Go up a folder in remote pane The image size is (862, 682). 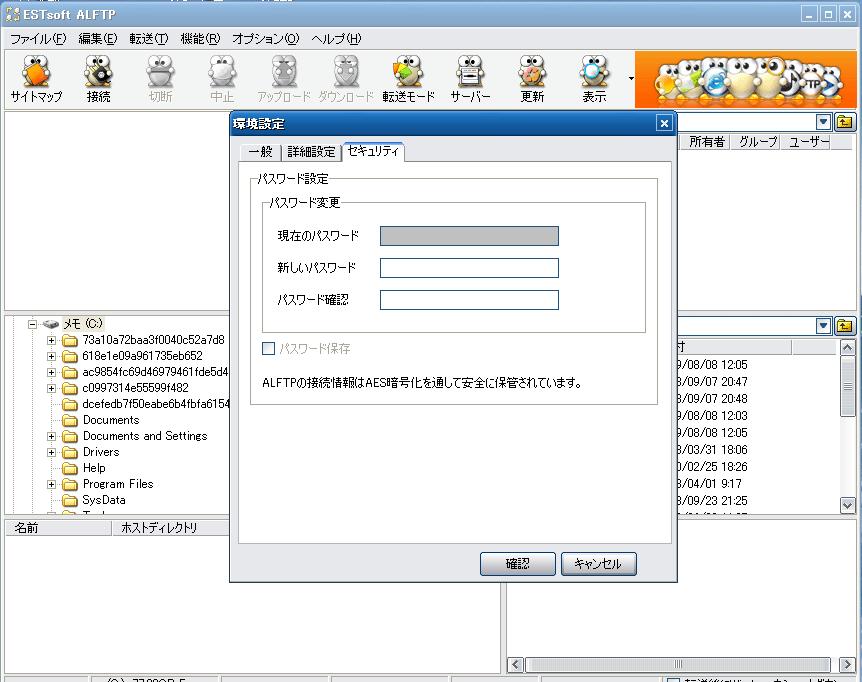coord(844,122)
